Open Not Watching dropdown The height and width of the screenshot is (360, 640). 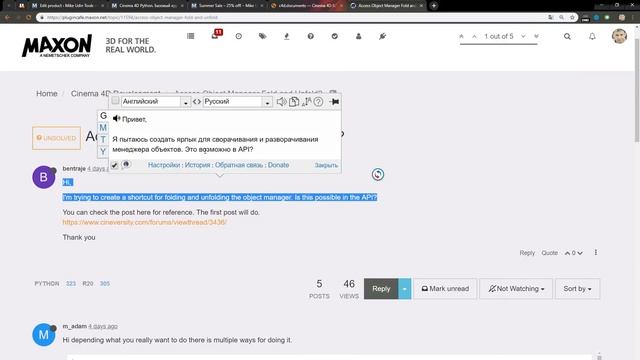point(516,289)
